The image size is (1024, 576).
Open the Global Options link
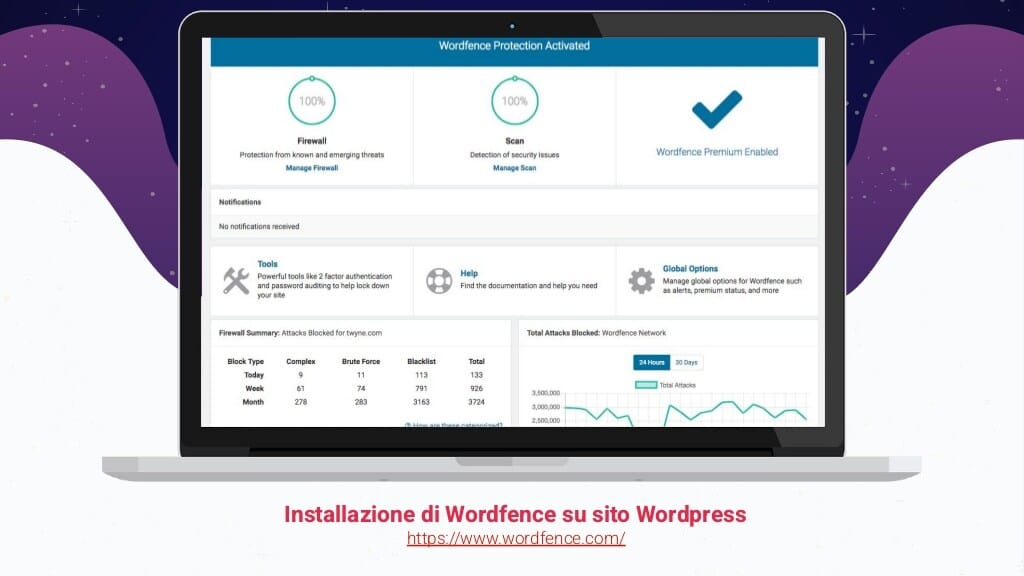click(690, 268)
